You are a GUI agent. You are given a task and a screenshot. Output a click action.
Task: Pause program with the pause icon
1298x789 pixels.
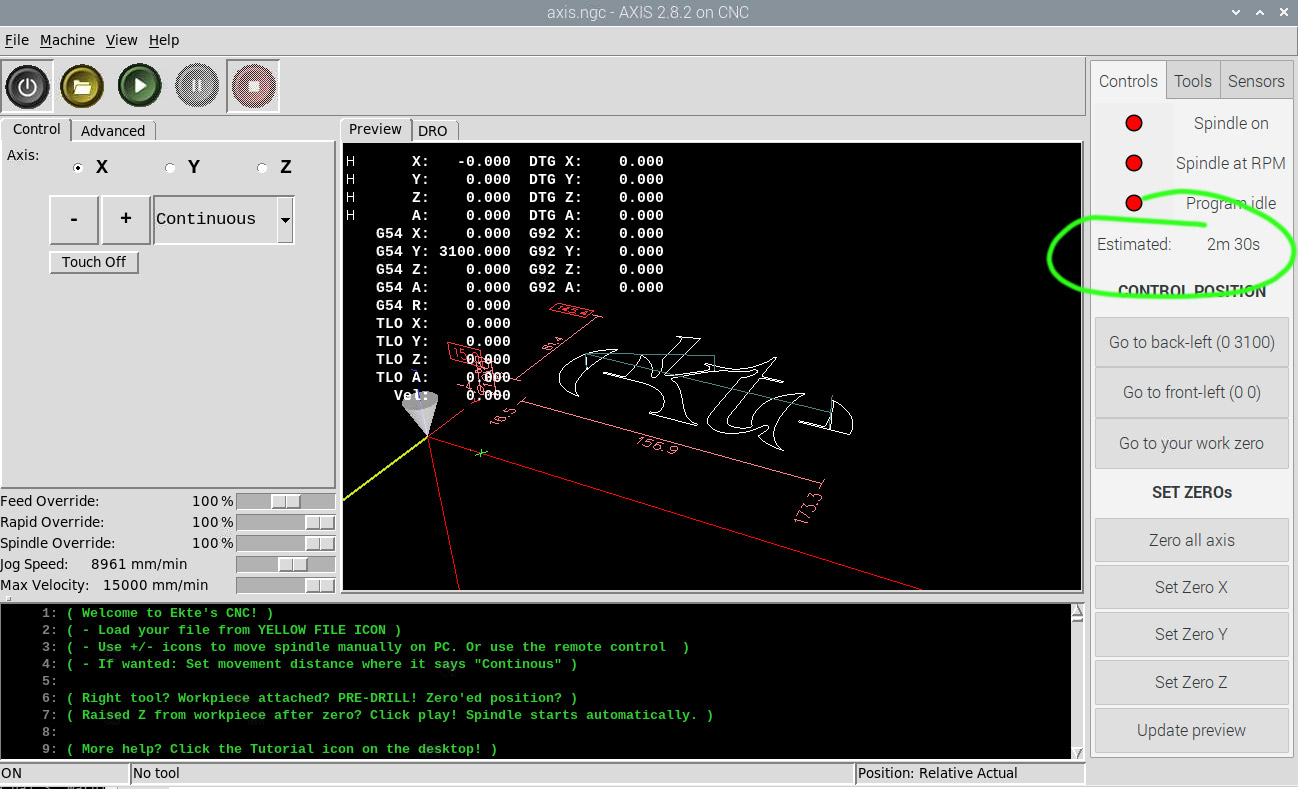[x=197, y=86]
